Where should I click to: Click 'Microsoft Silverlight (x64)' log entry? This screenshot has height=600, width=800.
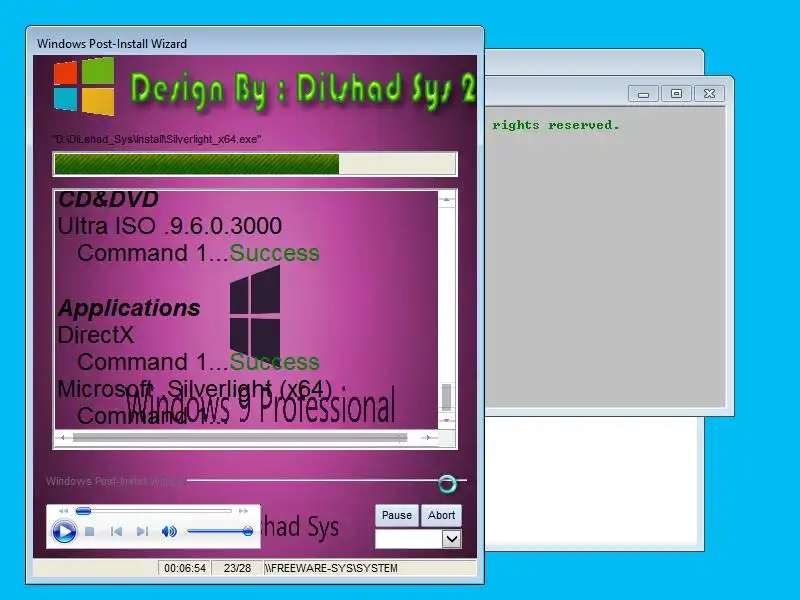tap(195, 389)
